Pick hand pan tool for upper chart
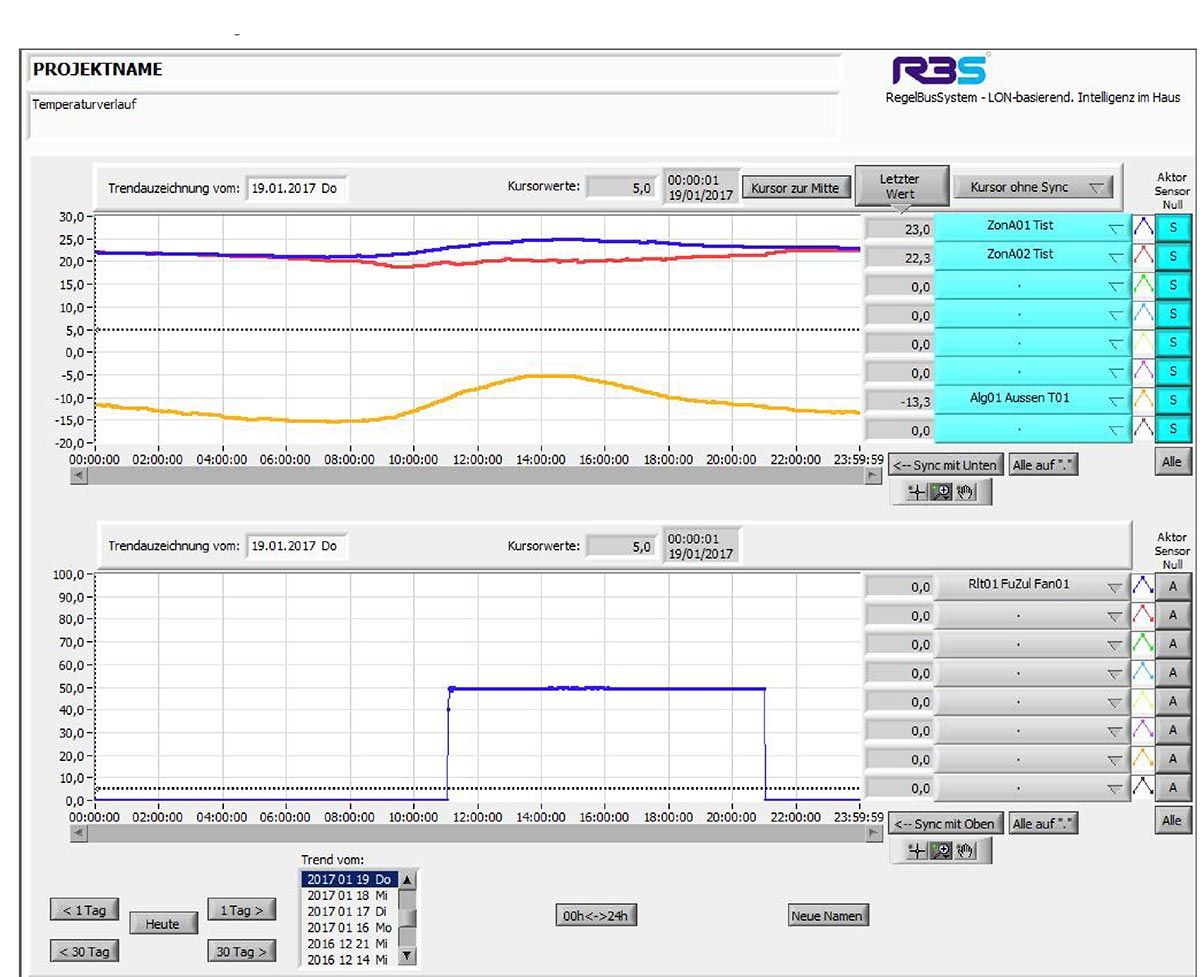Image resolution: width=1200 pixels, height=977 pixels. click(965, 492)
